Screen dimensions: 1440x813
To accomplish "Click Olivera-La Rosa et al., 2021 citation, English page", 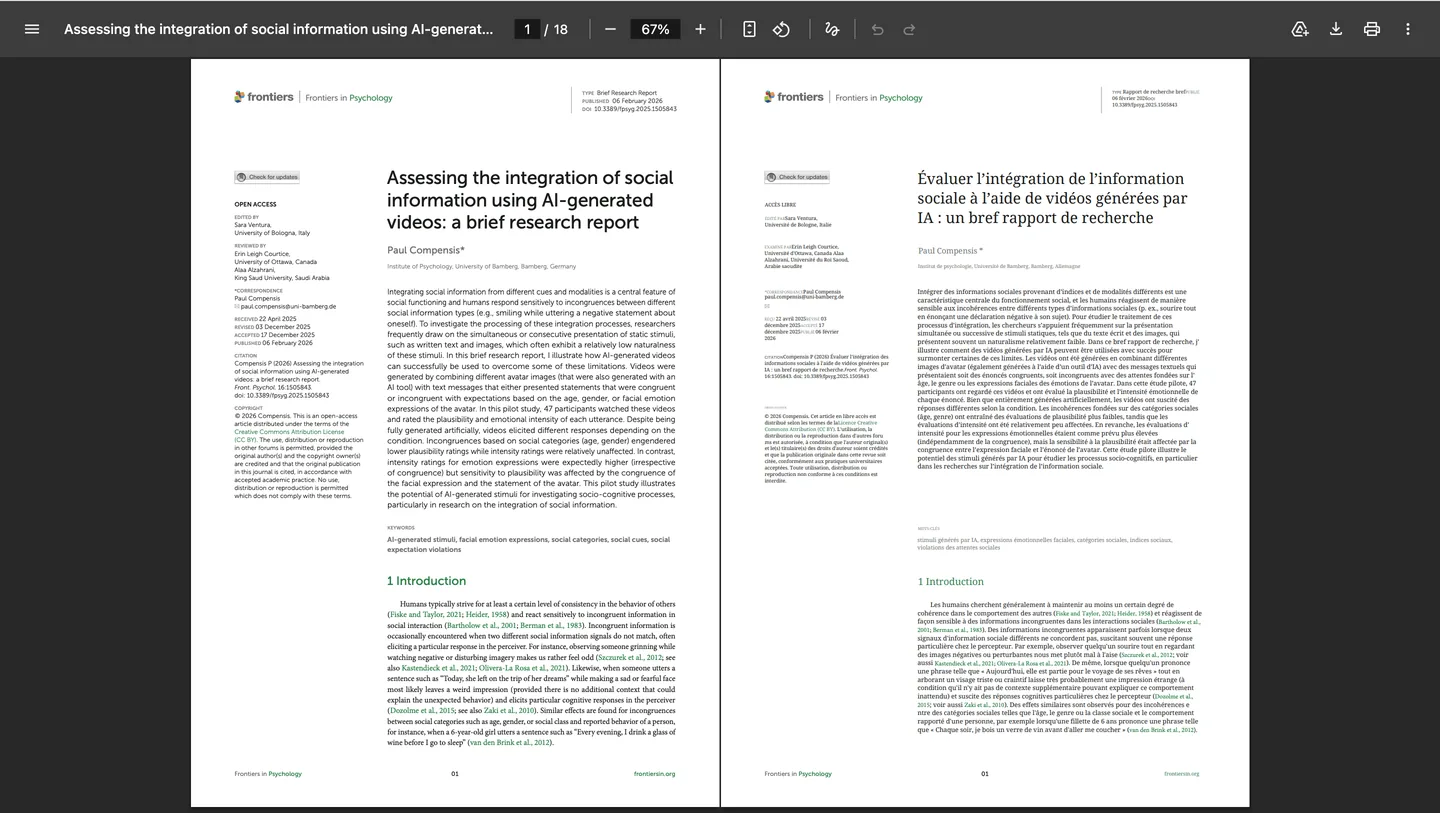I will 523,668.
